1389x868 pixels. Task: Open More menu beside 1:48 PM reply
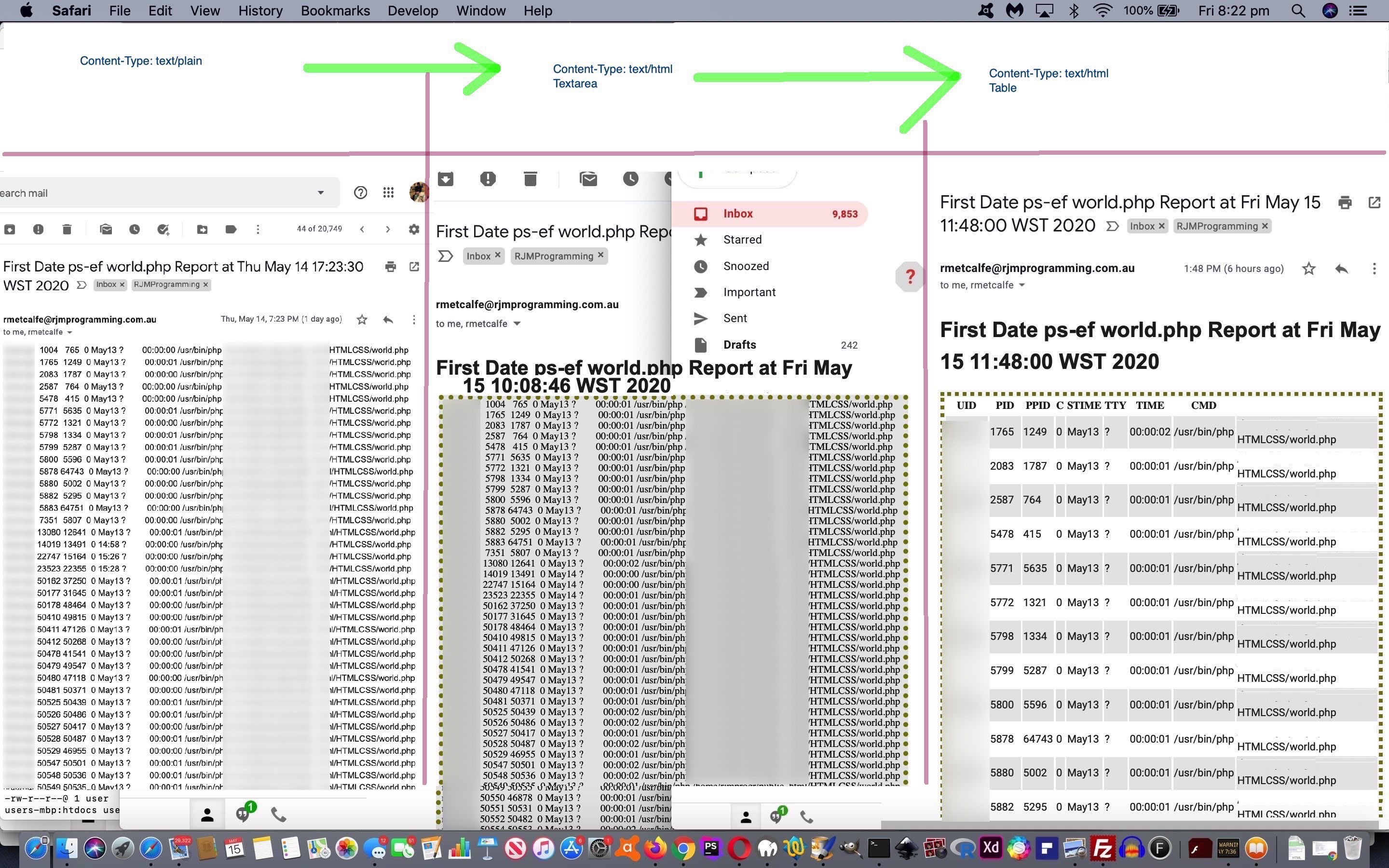coord(1374,269)
